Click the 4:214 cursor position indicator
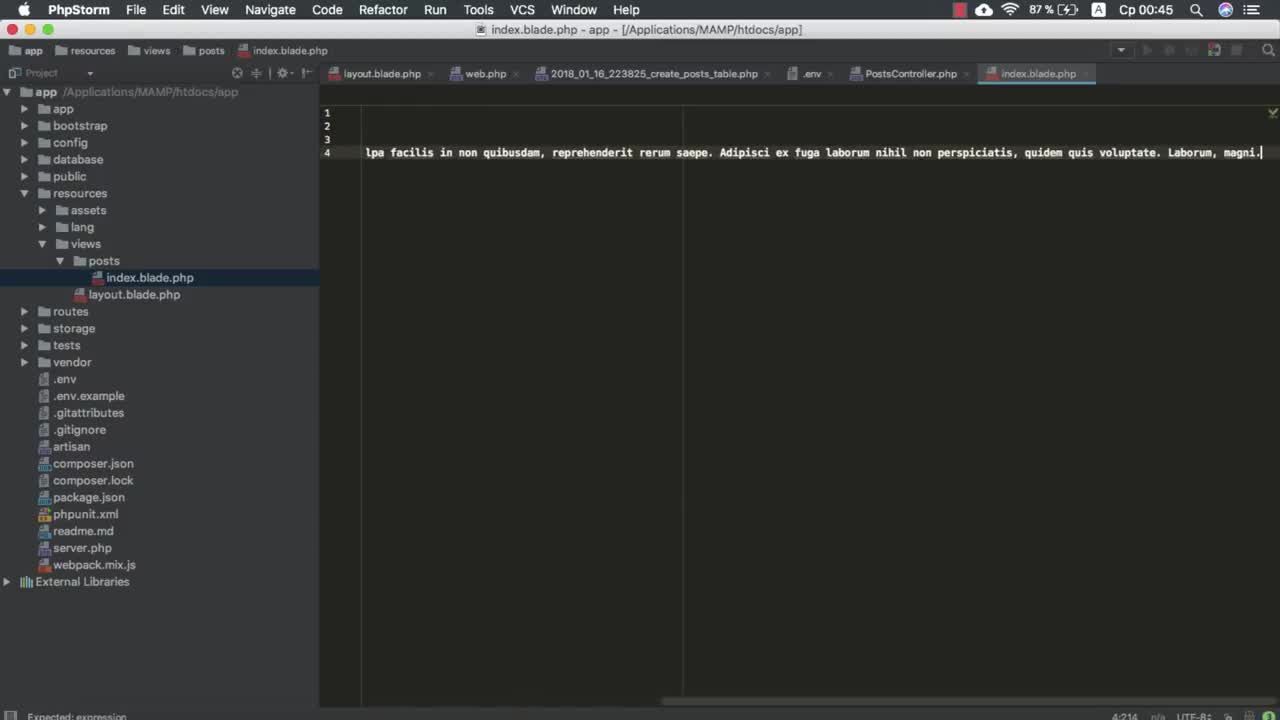 click(x=1125, y=716)
